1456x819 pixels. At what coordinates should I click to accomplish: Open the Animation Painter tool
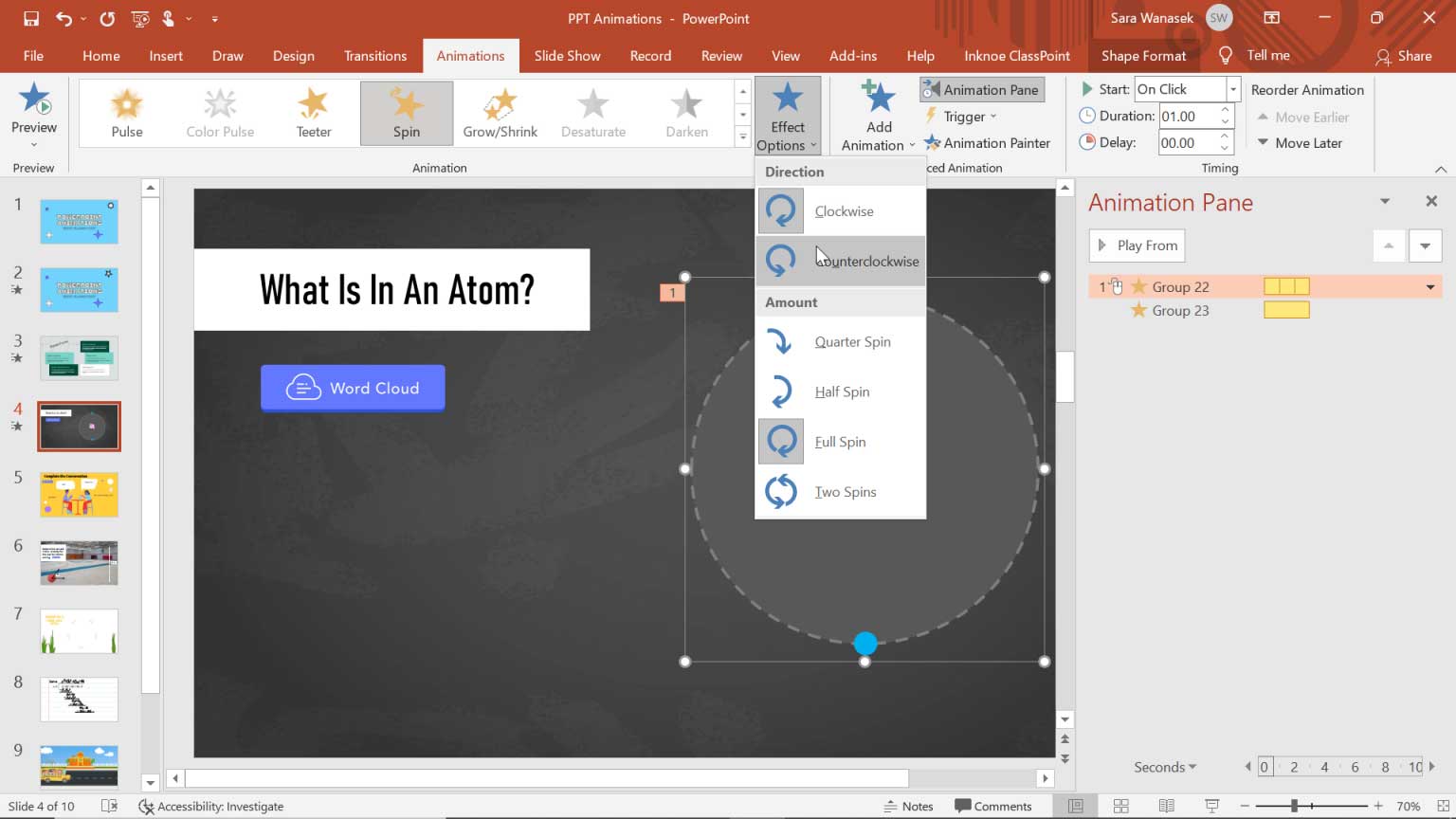[x=989, y=143]
